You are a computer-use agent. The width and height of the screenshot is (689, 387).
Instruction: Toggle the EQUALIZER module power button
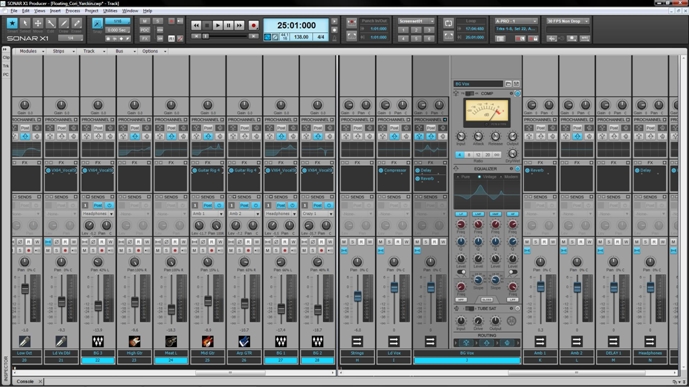coord(517,169)
